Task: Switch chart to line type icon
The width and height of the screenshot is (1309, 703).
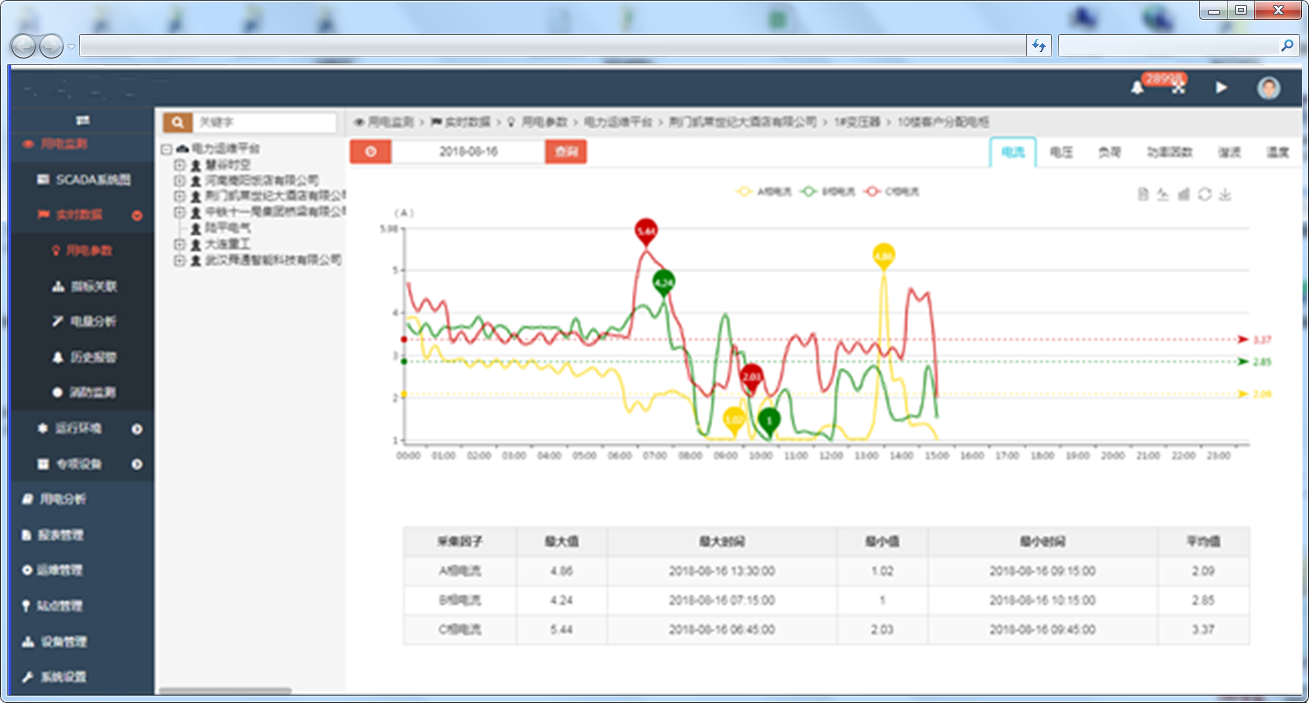Action: pos(1163,194)
